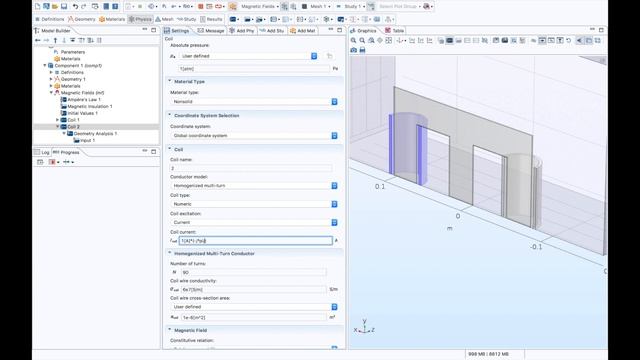This screenshot has width=640, height=360.
Task: Switch to the Add Mat tab
Action: [302, 31]
